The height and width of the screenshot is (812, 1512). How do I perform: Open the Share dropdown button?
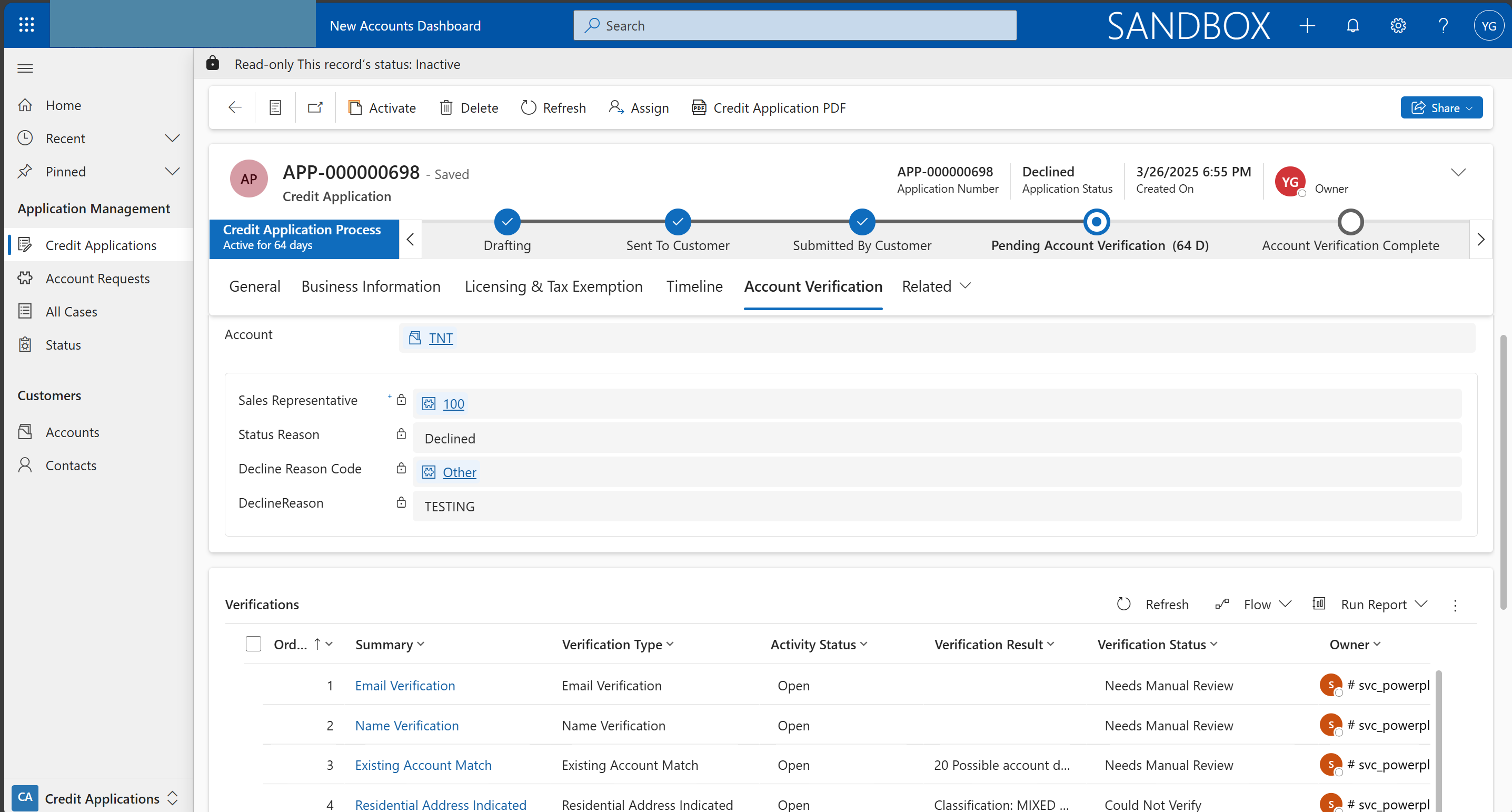click(1441, 107)
